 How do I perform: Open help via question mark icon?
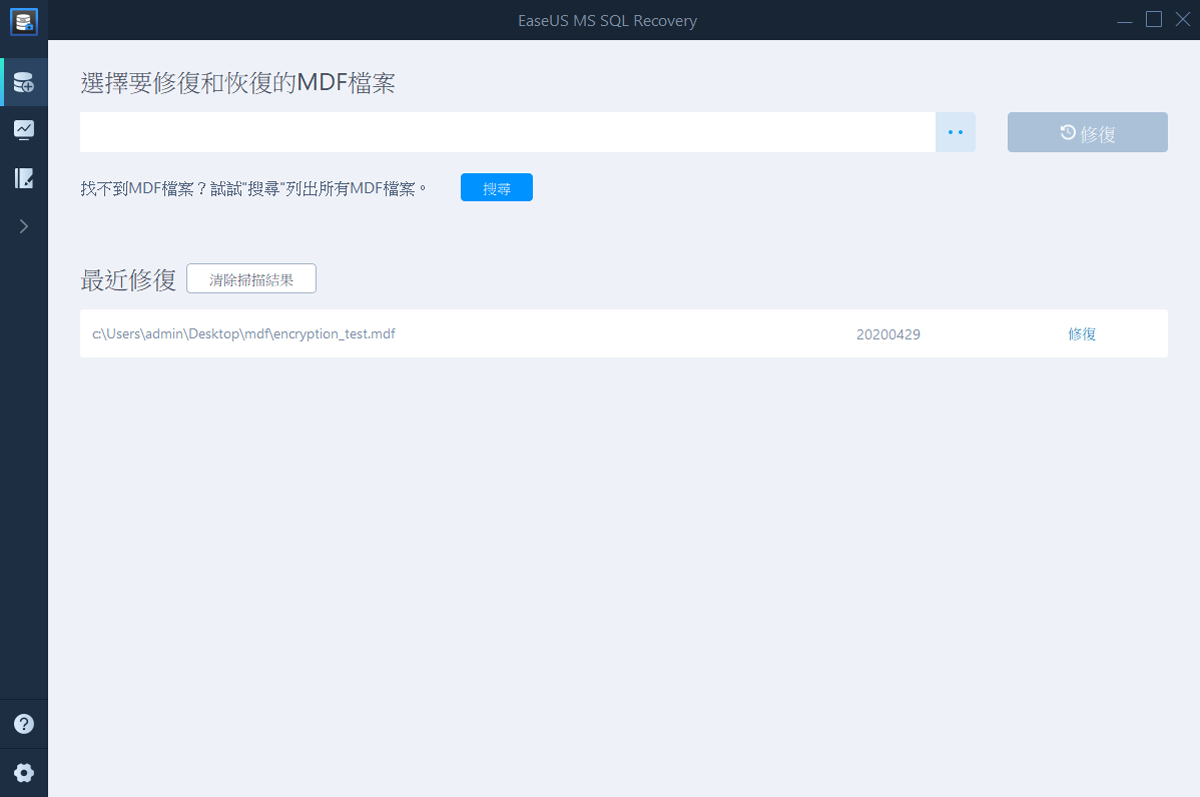coord(24,724)
